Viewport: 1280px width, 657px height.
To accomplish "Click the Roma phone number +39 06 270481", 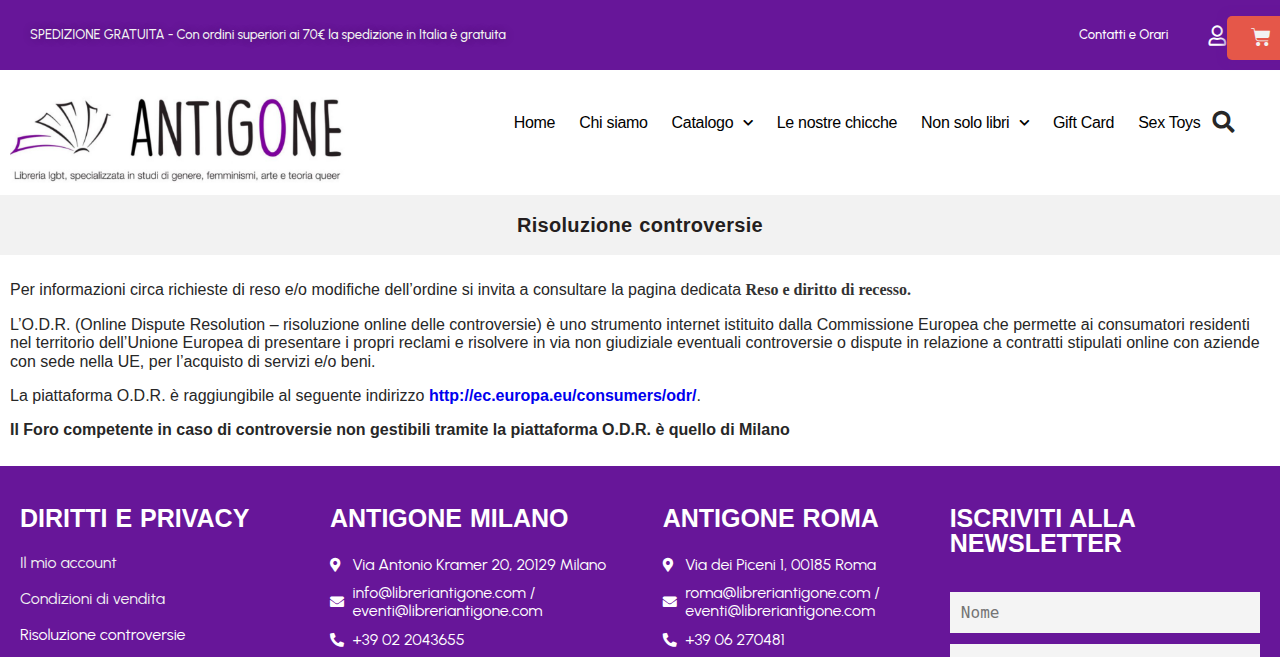I will [x=735, y=640].
